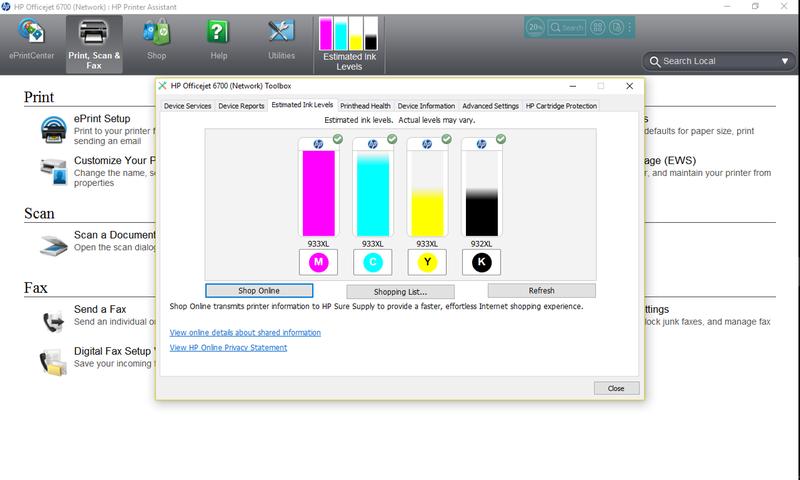Click the Shopping List... button
Screen dimensions: 800x480
coord(401,292)
